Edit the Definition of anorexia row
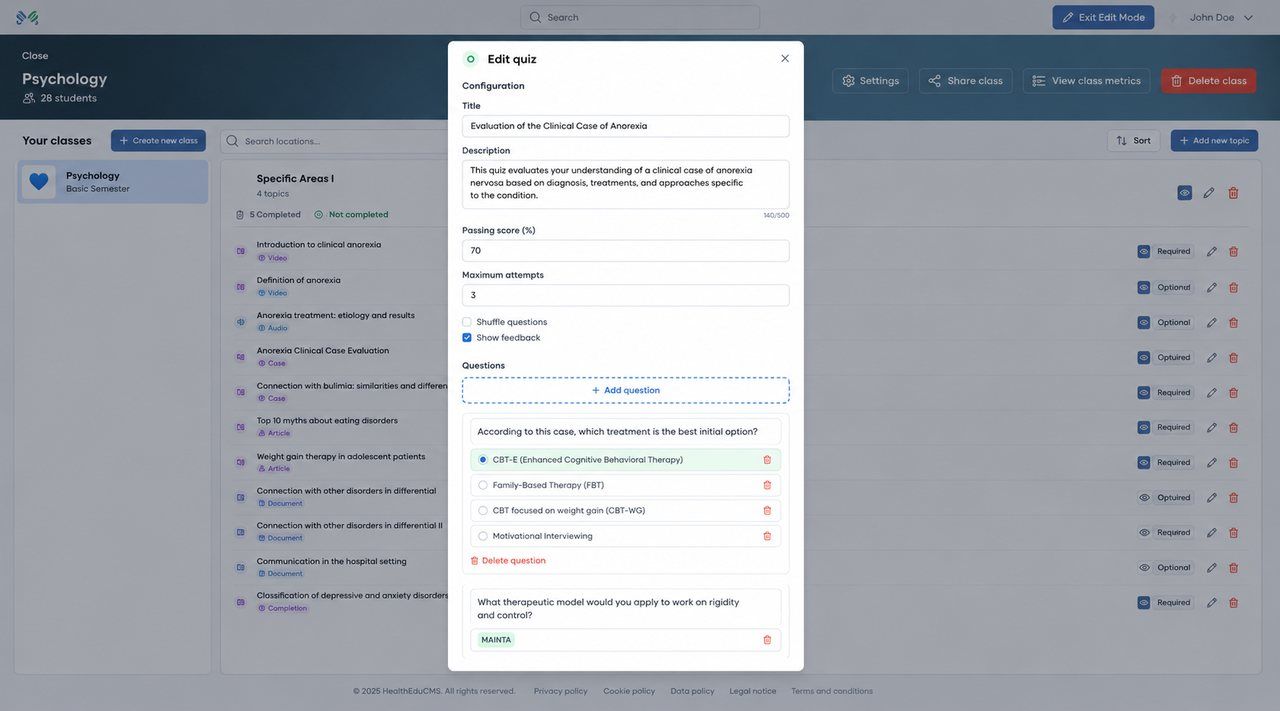 coord(1212,288)
